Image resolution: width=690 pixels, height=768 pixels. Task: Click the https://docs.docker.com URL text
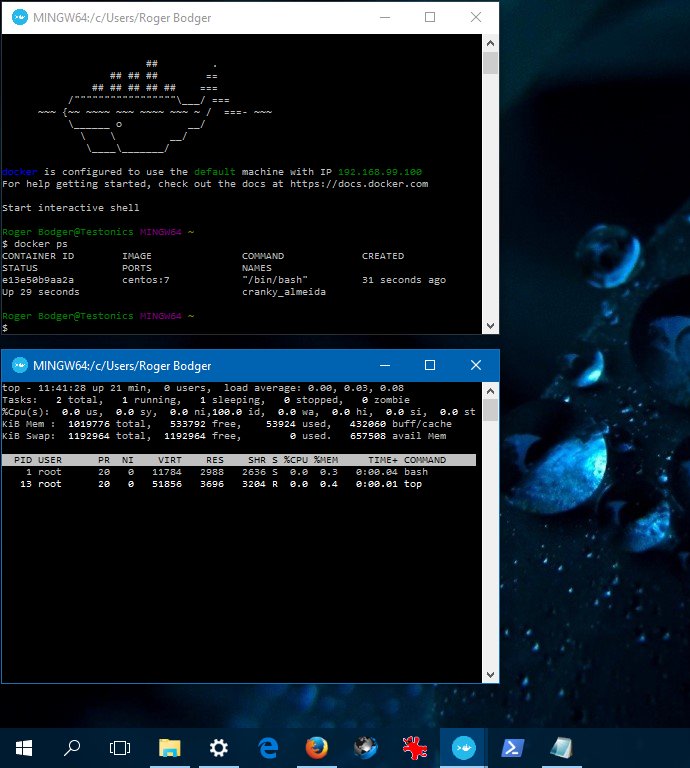(x=359, y=184)
